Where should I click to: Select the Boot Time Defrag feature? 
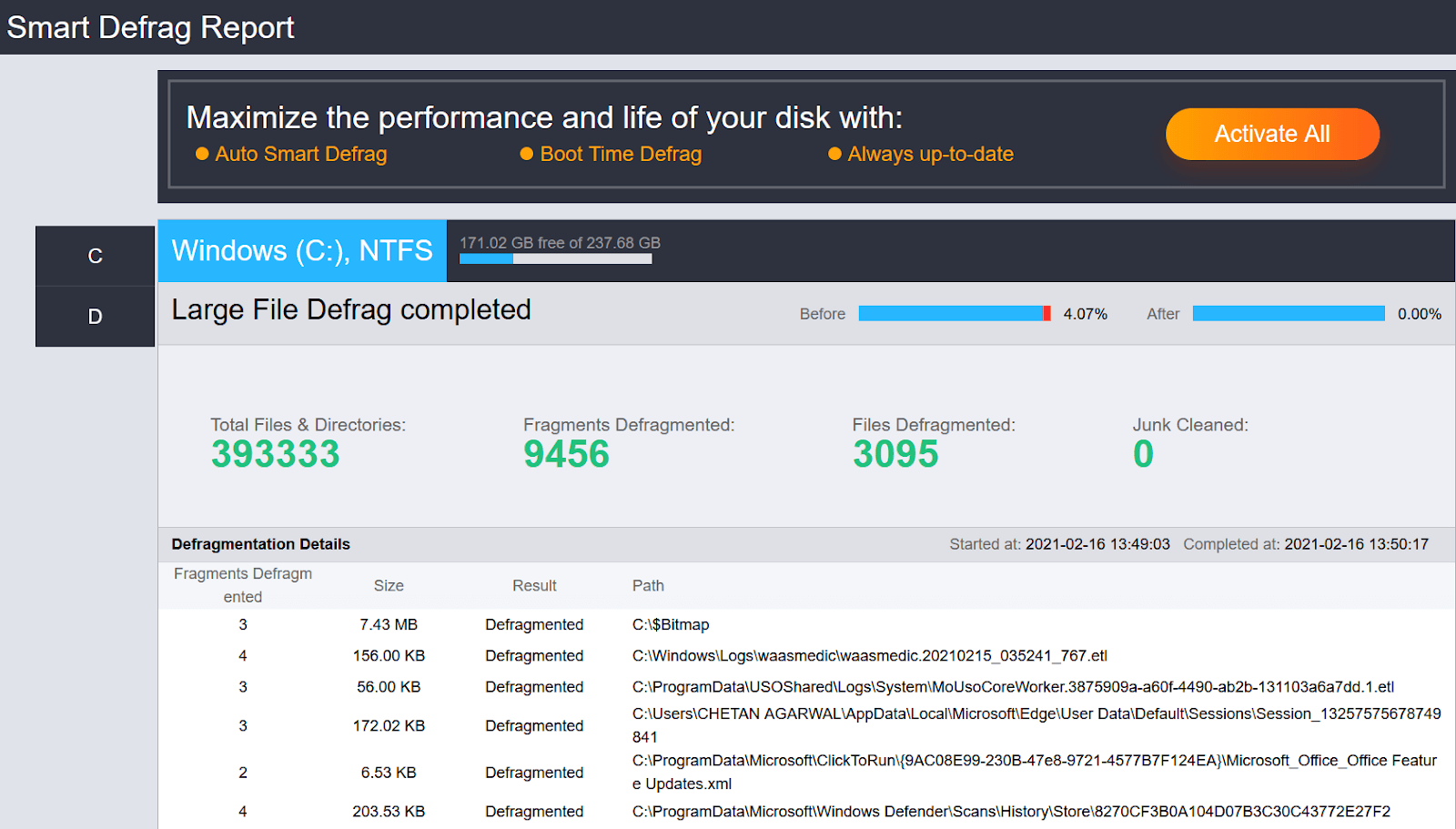coord(620,154)
